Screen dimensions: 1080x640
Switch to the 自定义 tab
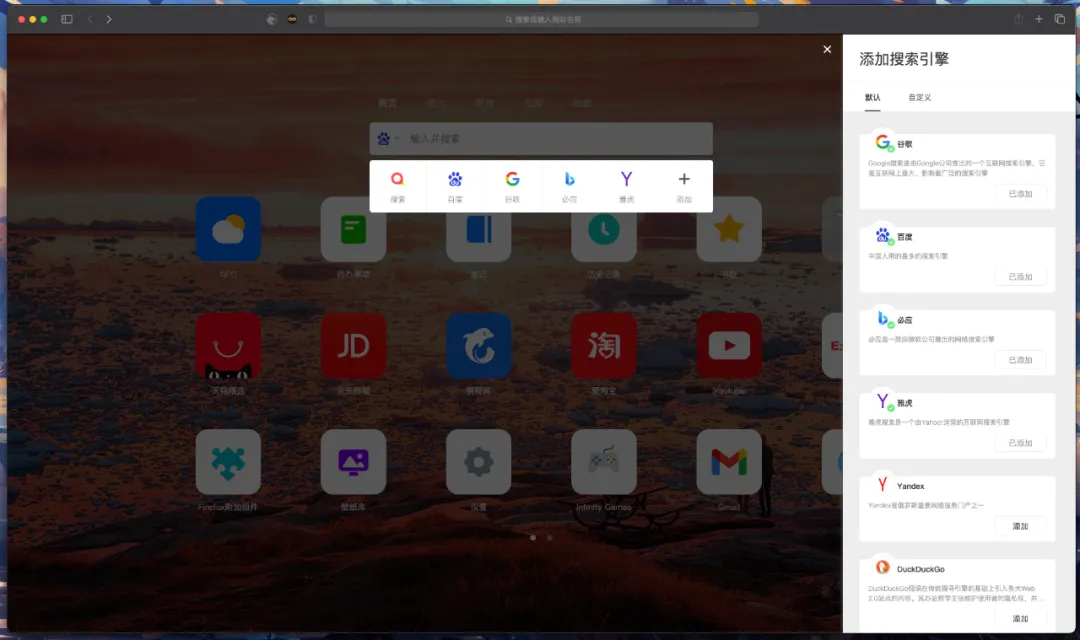(920, 97)
